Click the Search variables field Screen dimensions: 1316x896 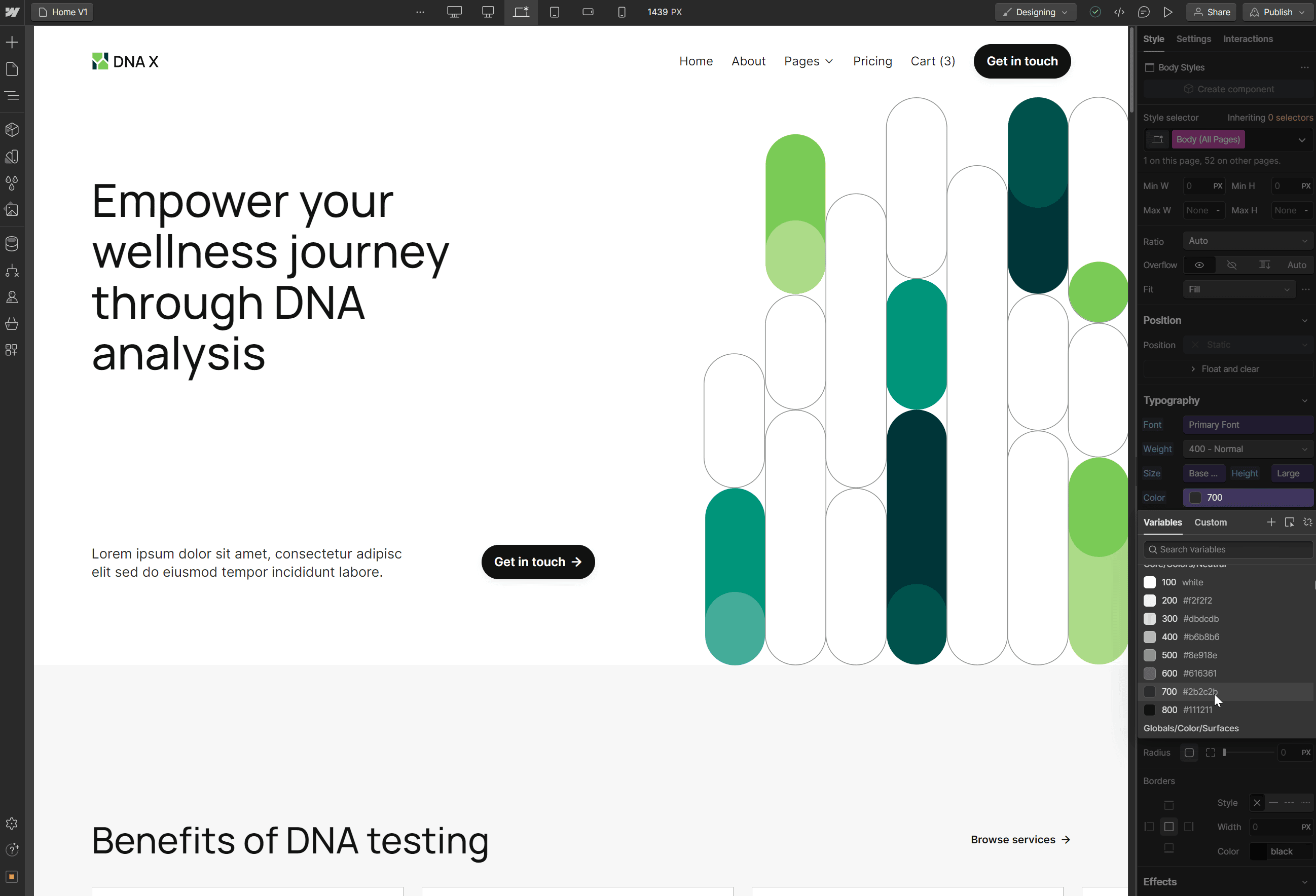1228,549
